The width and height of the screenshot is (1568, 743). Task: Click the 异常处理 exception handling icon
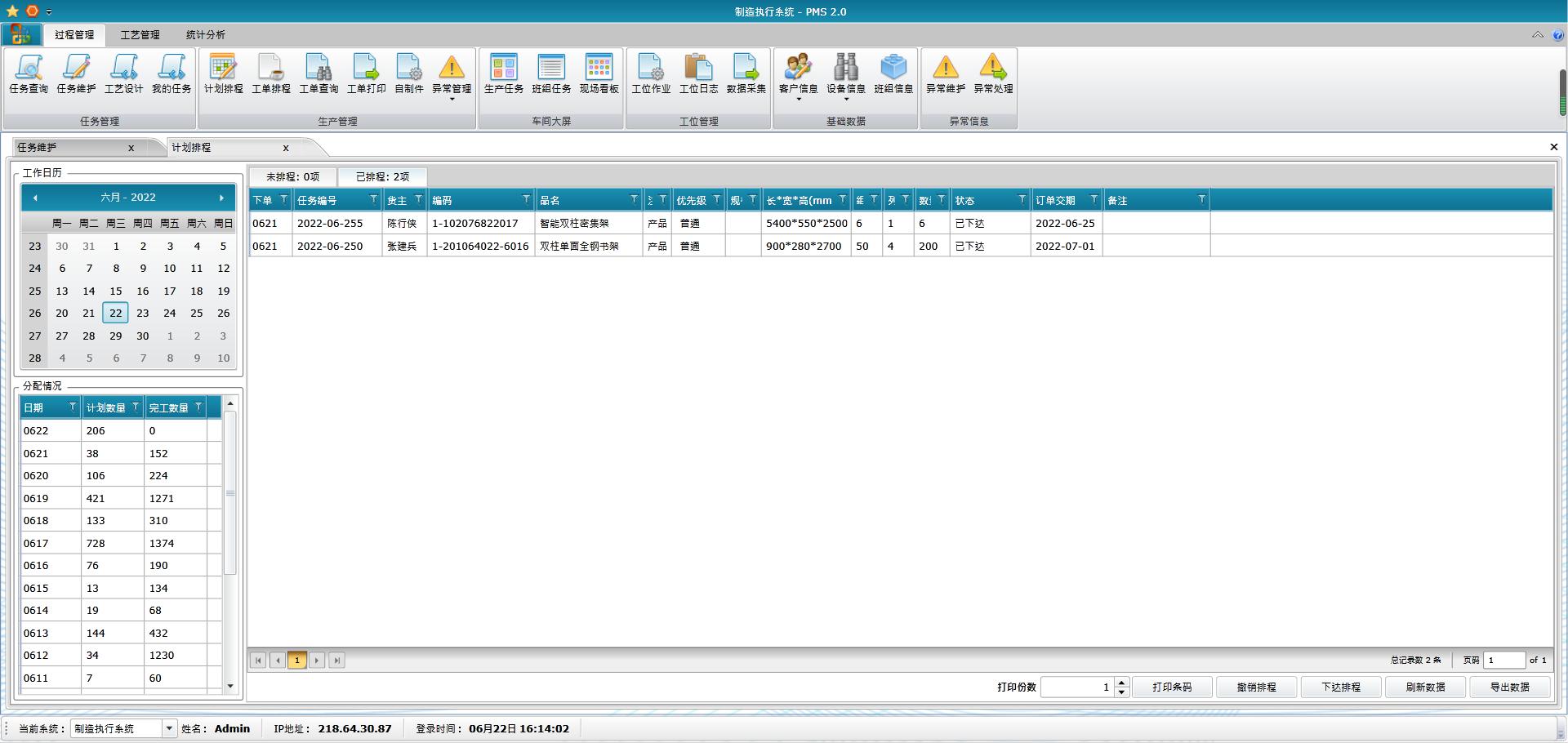(992, 73)
